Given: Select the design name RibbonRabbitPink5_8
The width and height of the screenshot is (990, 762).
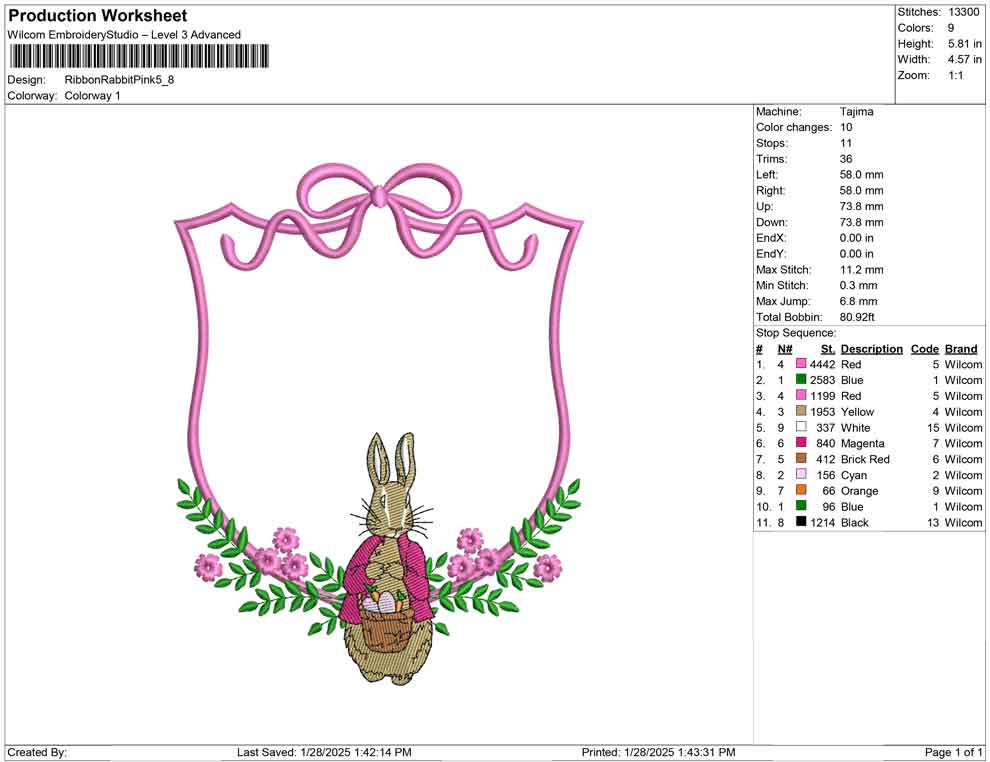Looking at the screenshot, I should tap(119, 80).
